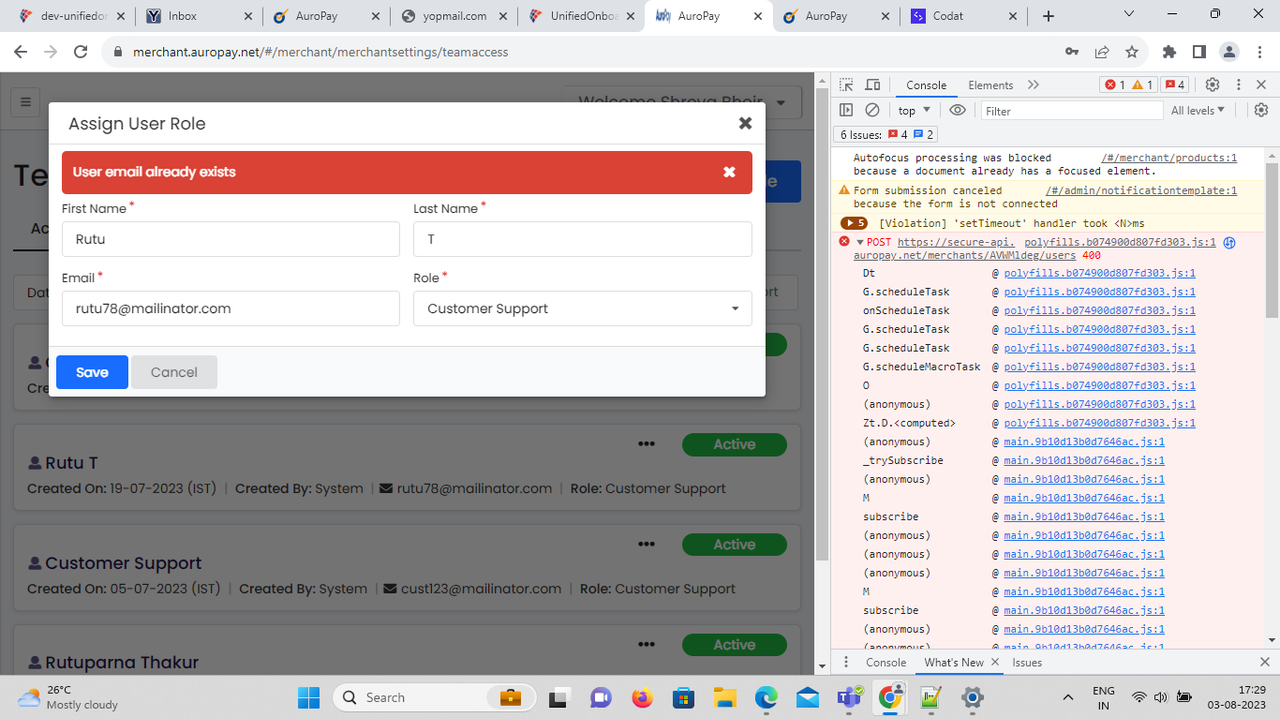Reload the current page
Image resolution: width=1280 pixels, height=720 pixels.
(x=82, y=51)
